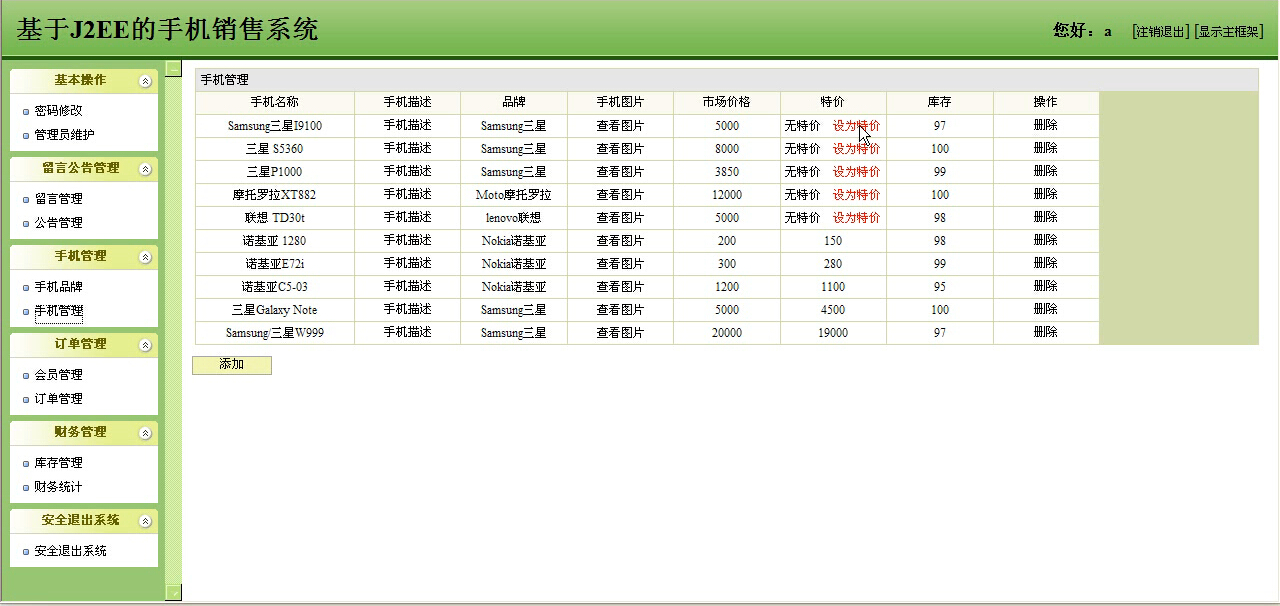
Task: Set special price for Samsung三星I9100
Action: coord(856,126)
